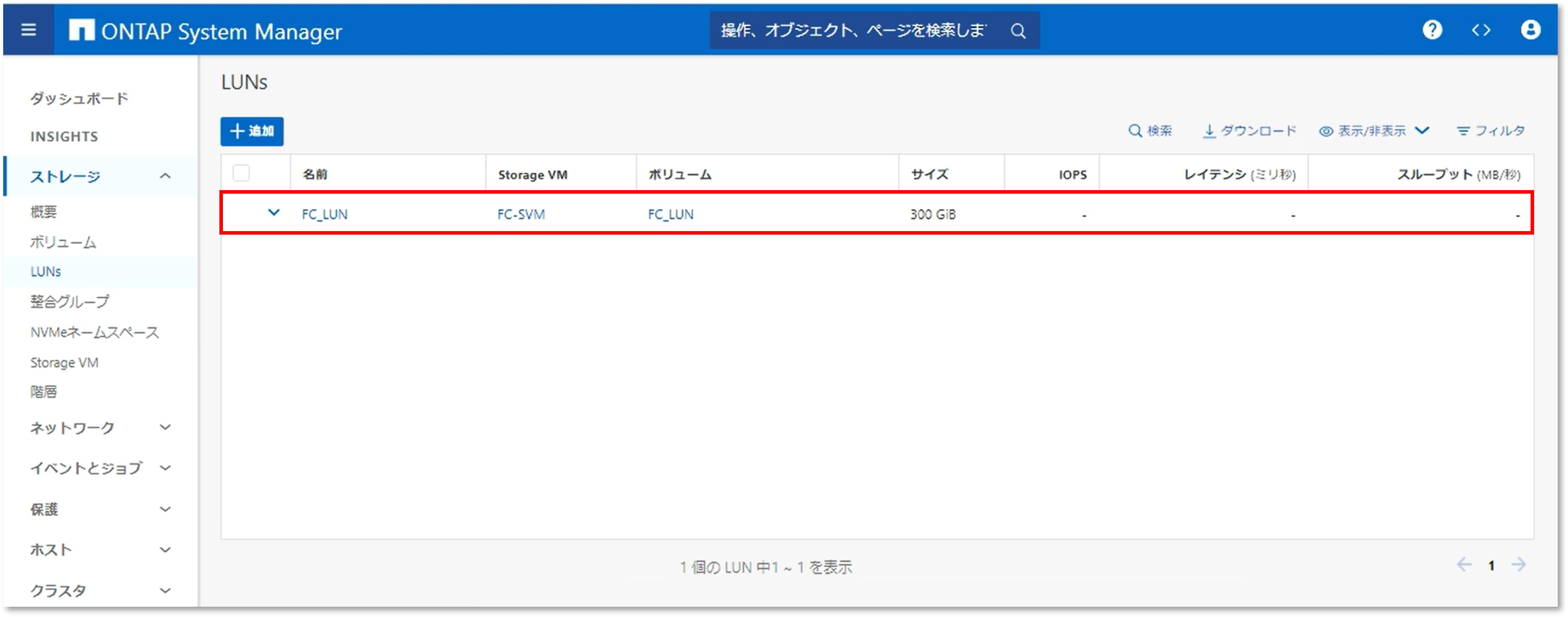This screenshot has width=1568, height=617.
Task: Click the フィルタ filter button
Action: point(1490,131)
